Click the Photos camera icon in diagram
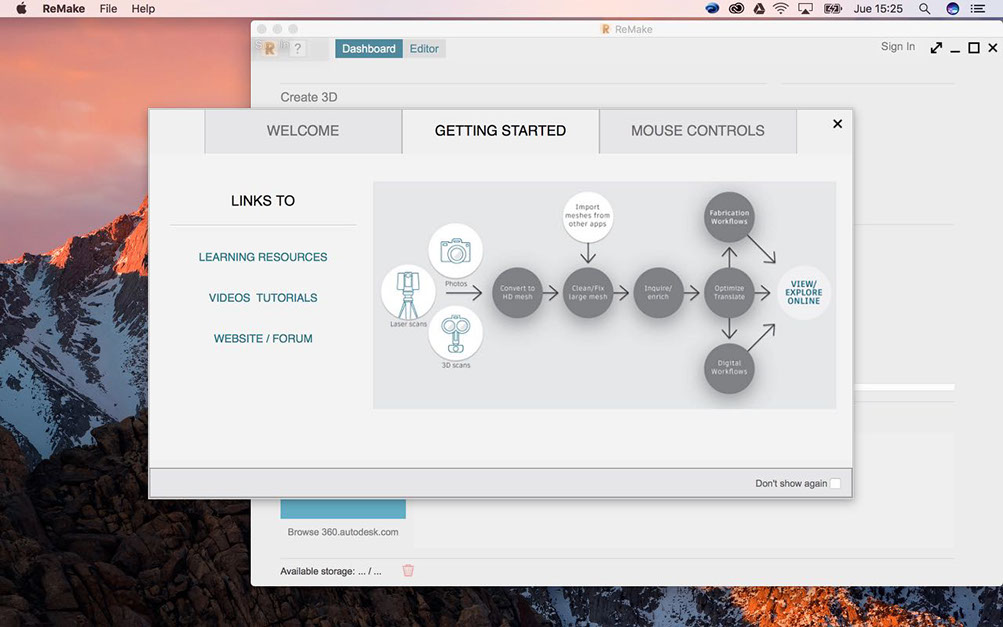Screen dimensions: 1003x627 click(455, 251)
